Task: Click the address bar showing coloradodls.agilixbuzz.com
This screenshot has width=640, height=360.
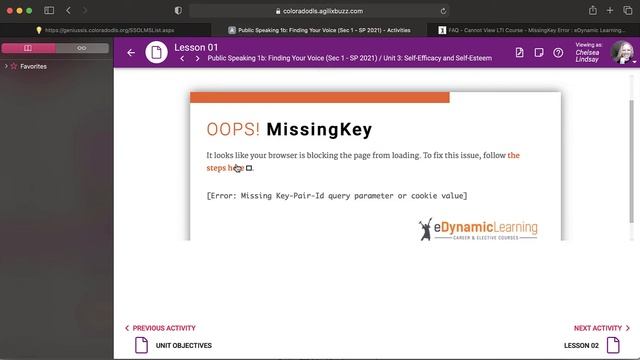Action: [319, 11]
